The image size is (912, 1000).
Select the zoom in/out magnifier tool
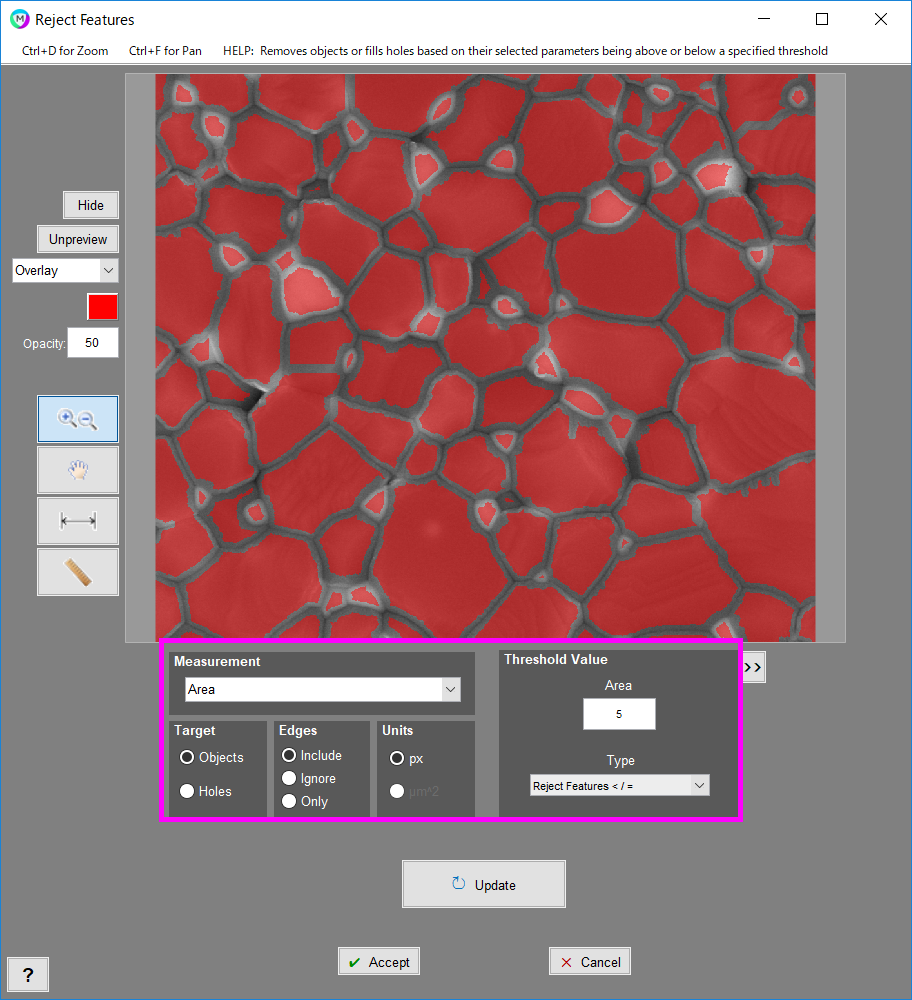tap(78, 419)
